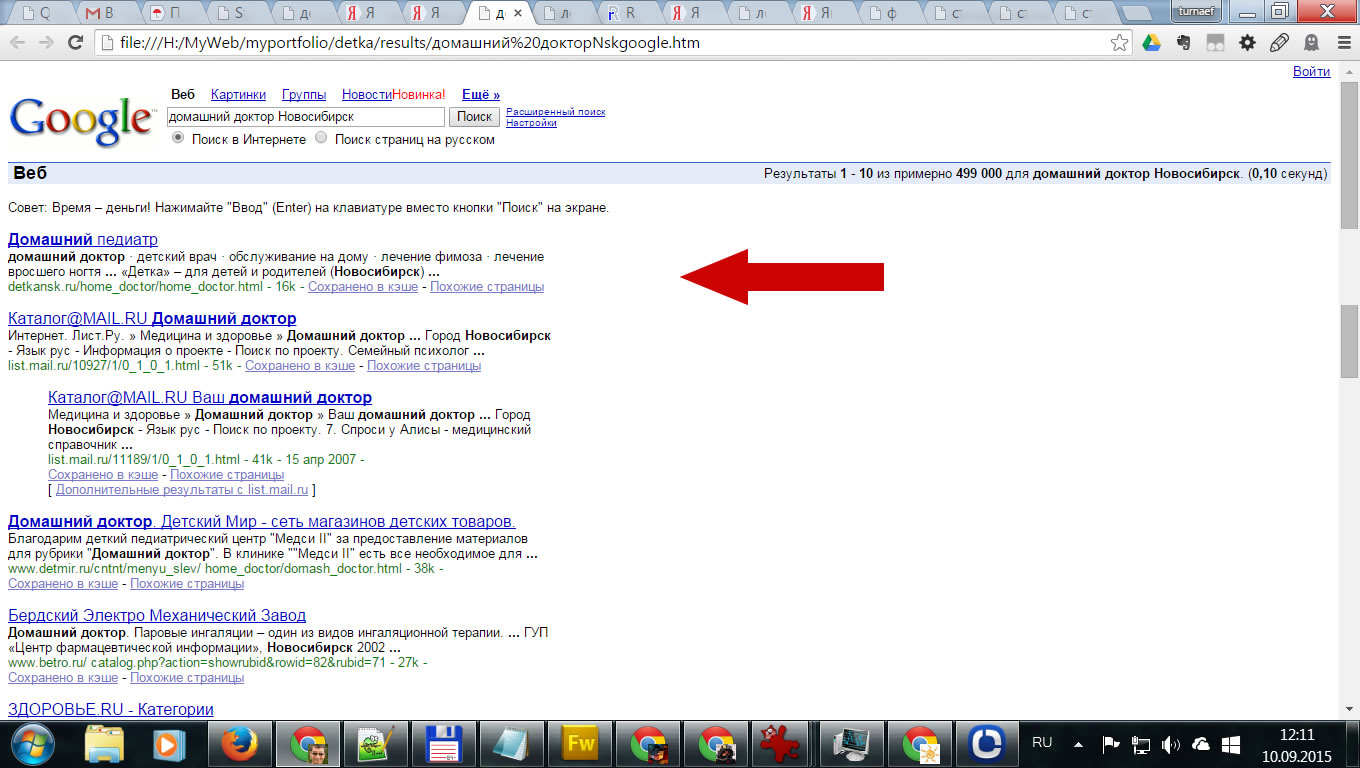
Task: Click the bookmark star in address bar
Action: coord(1120,43)
